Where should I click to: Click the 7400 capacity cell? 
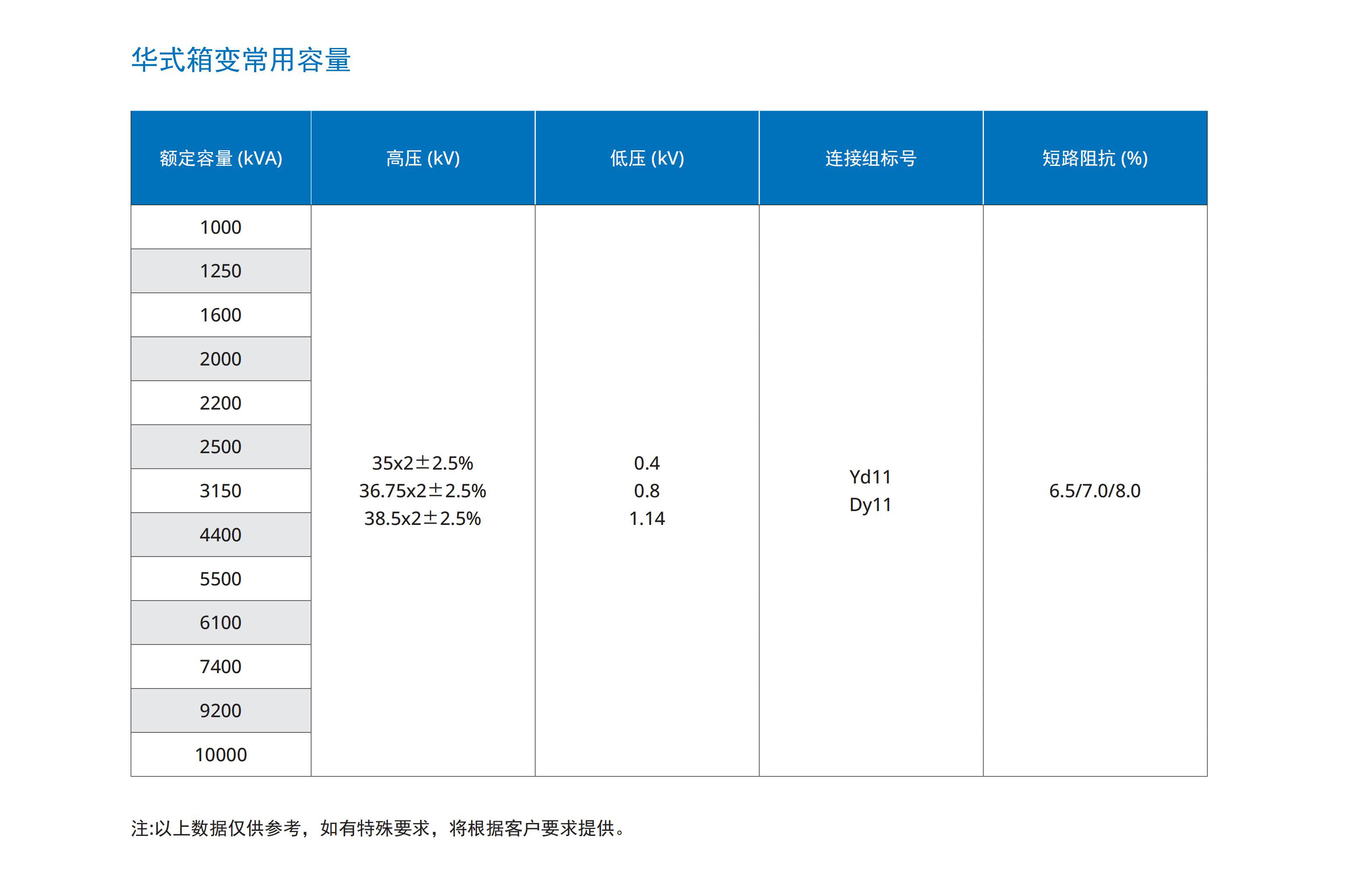(x=221, y=666)
